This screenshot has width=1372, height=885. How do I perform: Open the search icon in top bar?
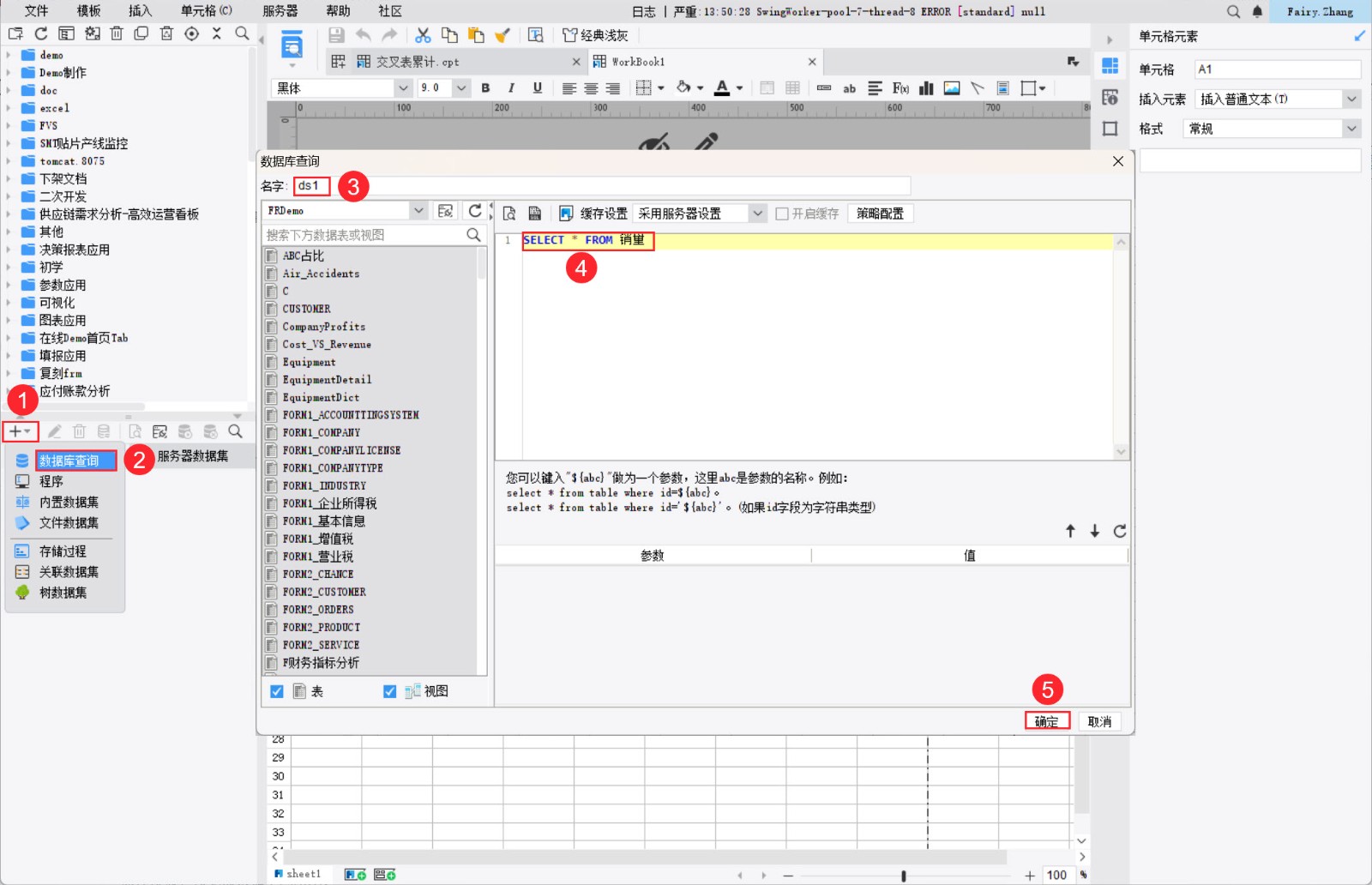[x=1233, y=11]
